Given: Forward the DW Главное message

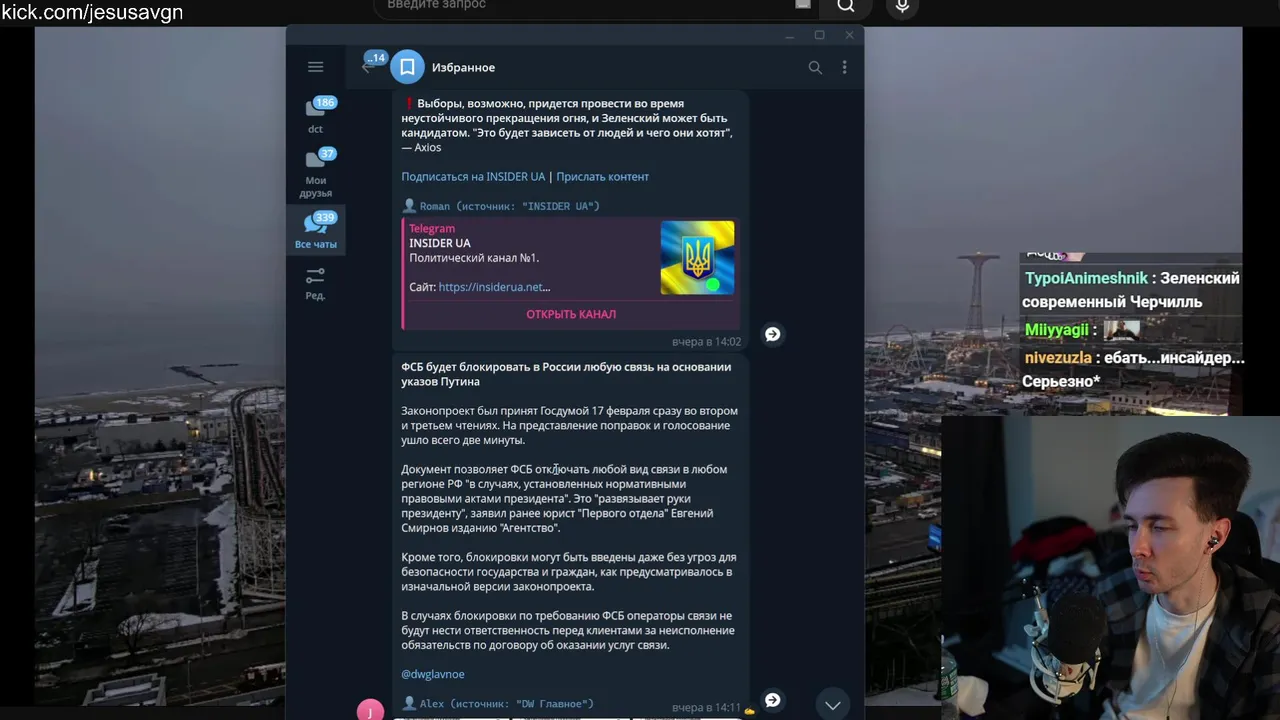Looking at the screenshot, I should pyautogui.click(x=772, y=700).
